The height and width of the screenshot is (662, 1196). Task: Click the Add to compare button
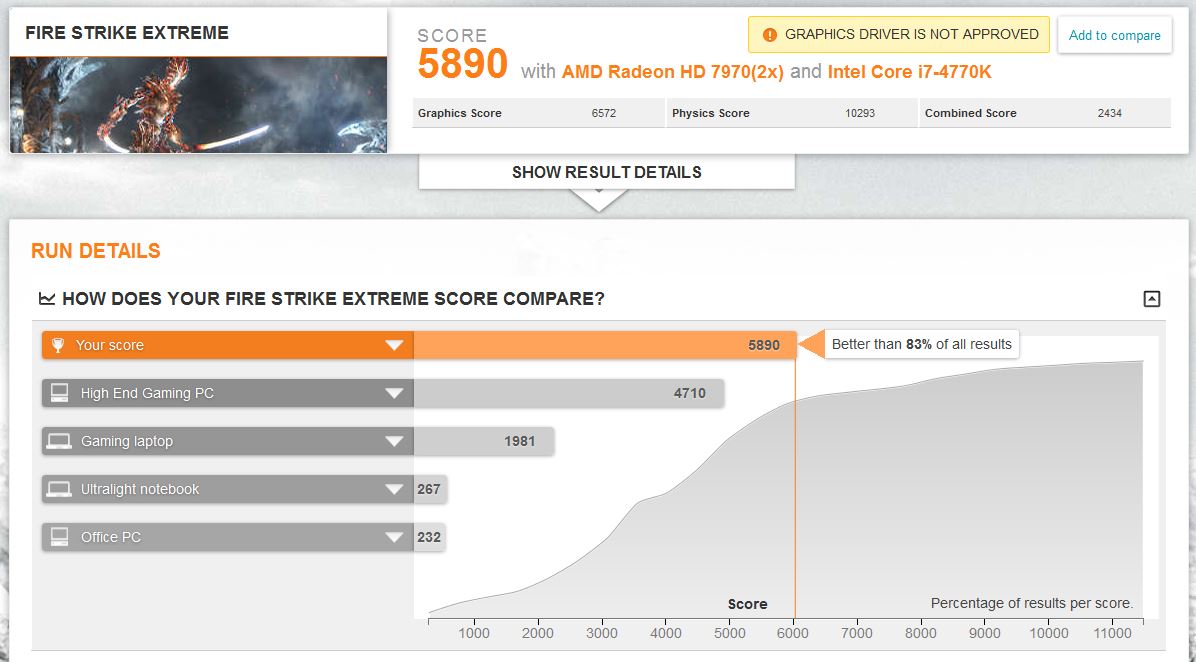1114,35
